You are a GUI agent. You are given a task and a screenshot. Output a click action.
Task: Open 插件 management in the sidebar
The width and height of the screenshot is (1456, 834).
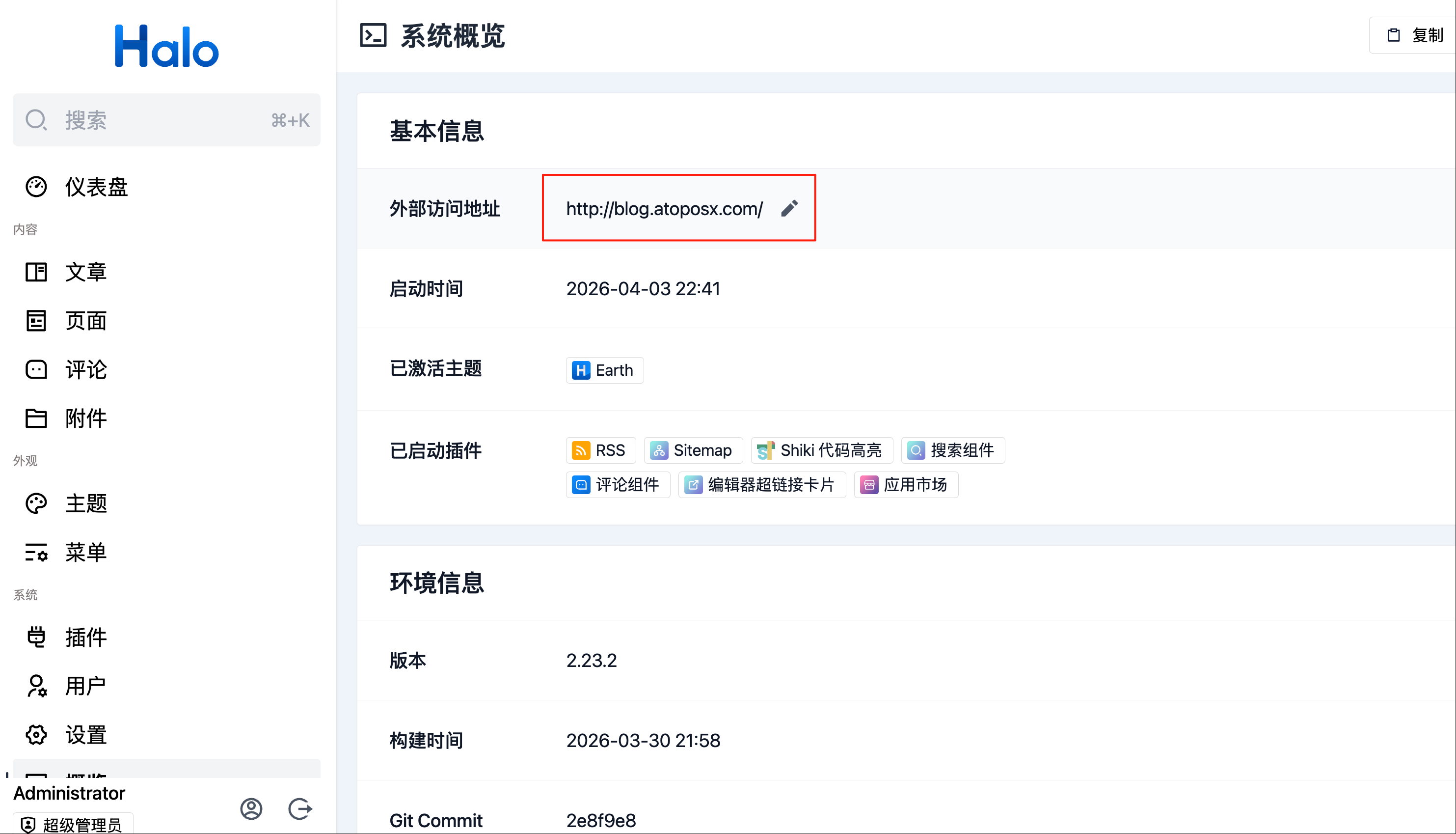click(x=86, y=637)
